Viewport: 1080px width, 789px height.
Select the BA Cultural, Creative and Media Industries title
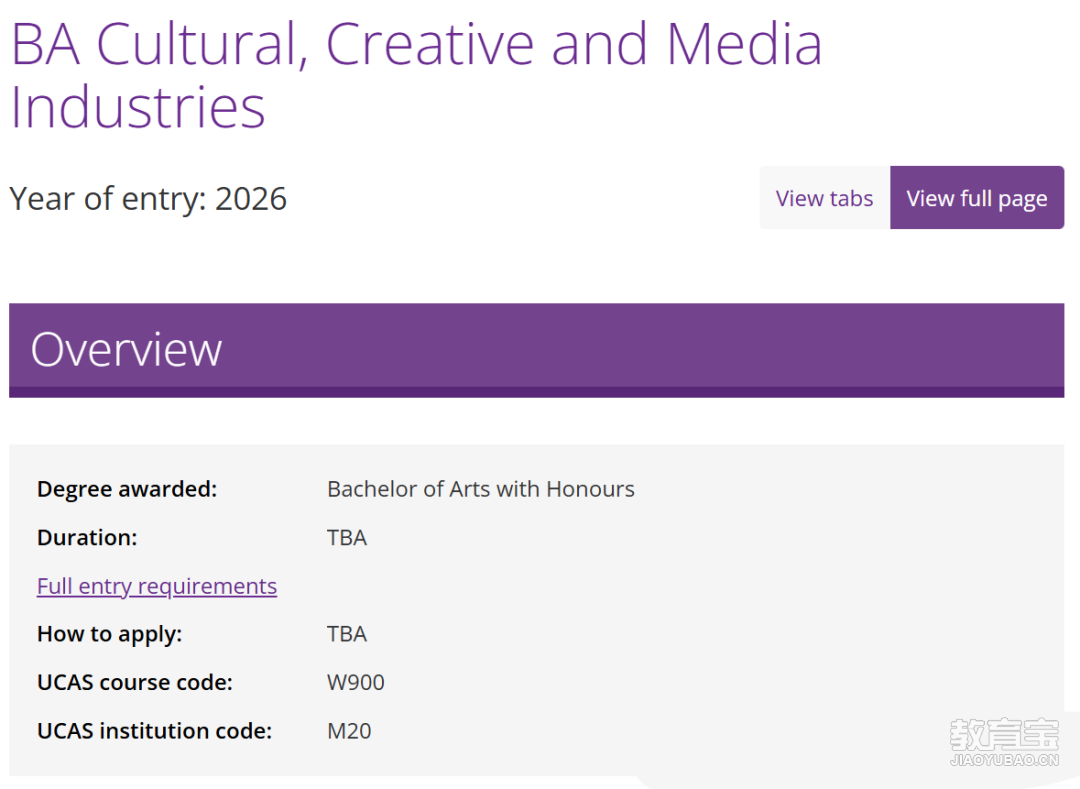click(x=416, y=75)
